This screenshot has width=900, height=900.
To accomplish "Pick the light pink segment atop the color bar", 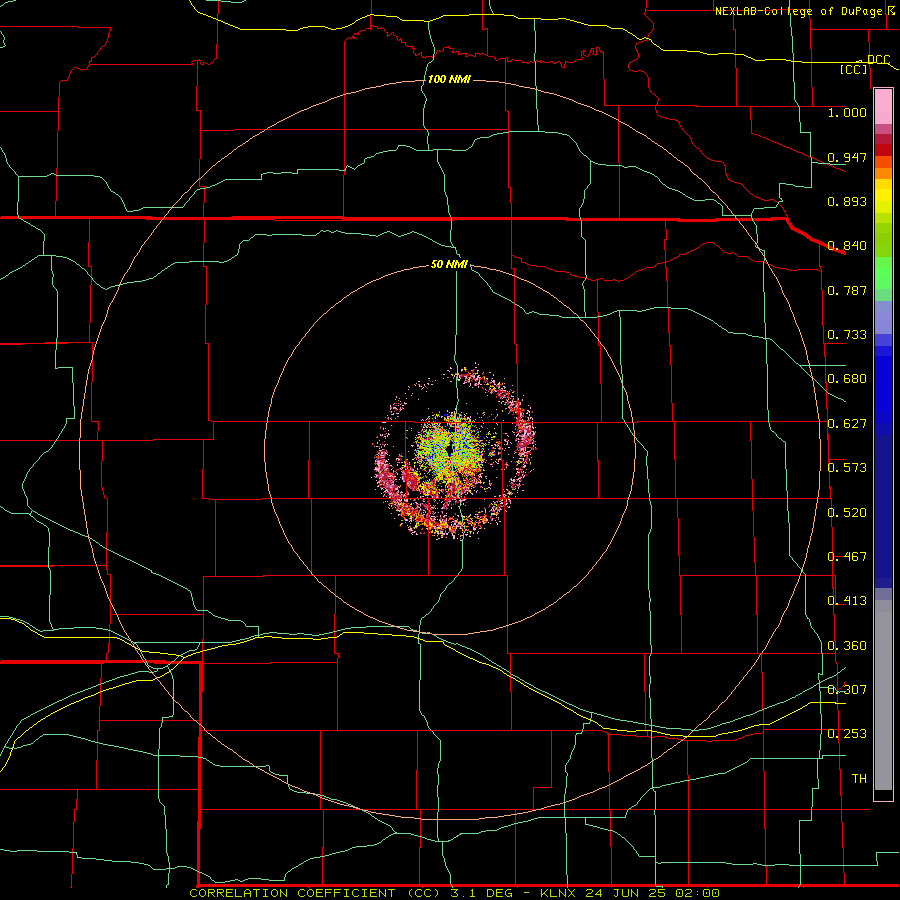I will pos(883,107).
